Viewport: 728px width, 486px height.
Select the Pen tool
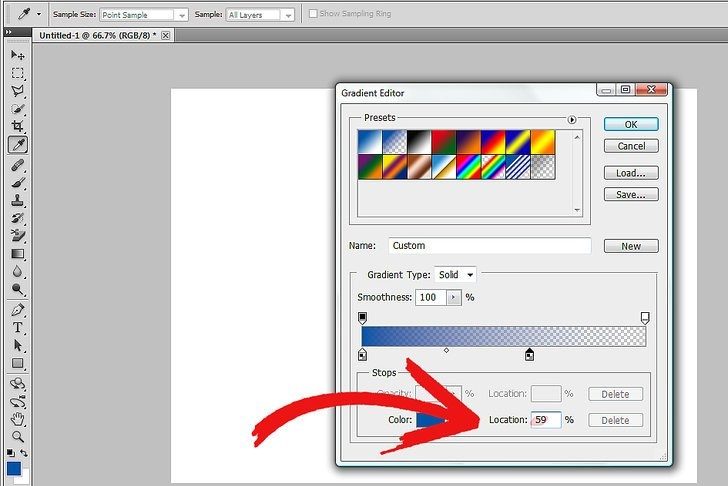[x=18, y=309]
